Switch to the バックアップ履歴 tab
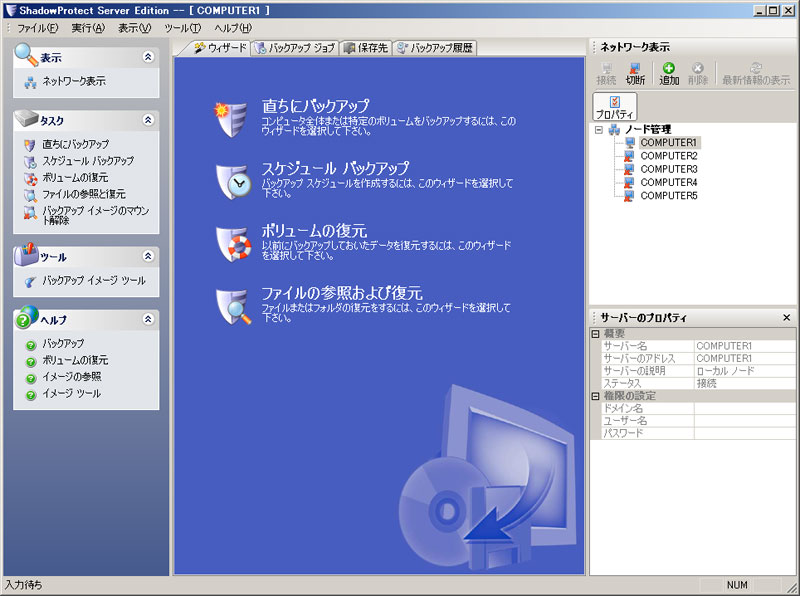Screen dimensions: 800x596 435,48
